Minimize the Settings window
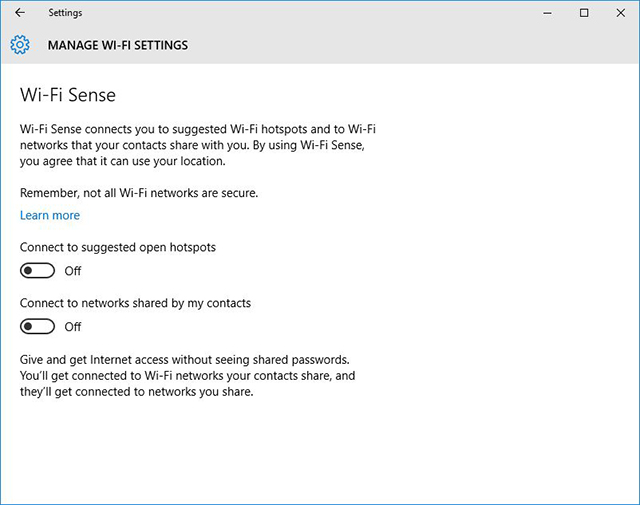The height and width of the screenshot is (505, 640). click(x=547, y=13)
